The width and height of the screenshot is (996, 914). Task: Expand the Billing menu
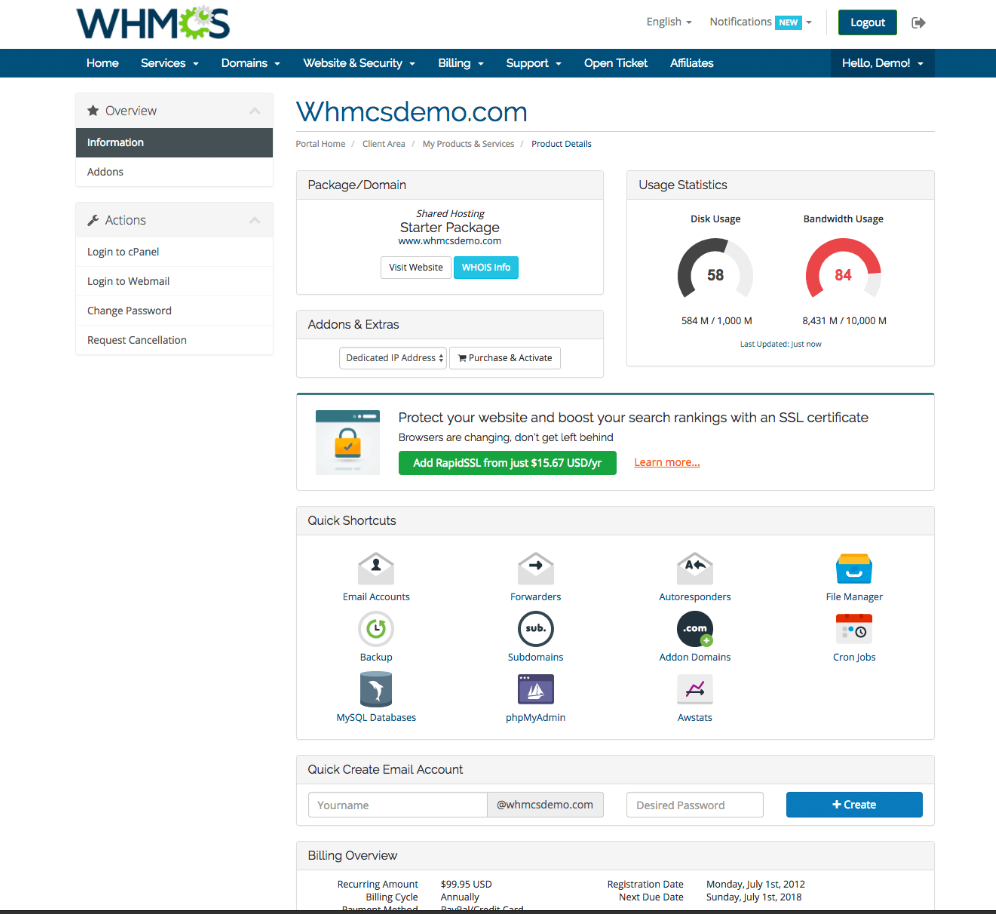(461, 63)
